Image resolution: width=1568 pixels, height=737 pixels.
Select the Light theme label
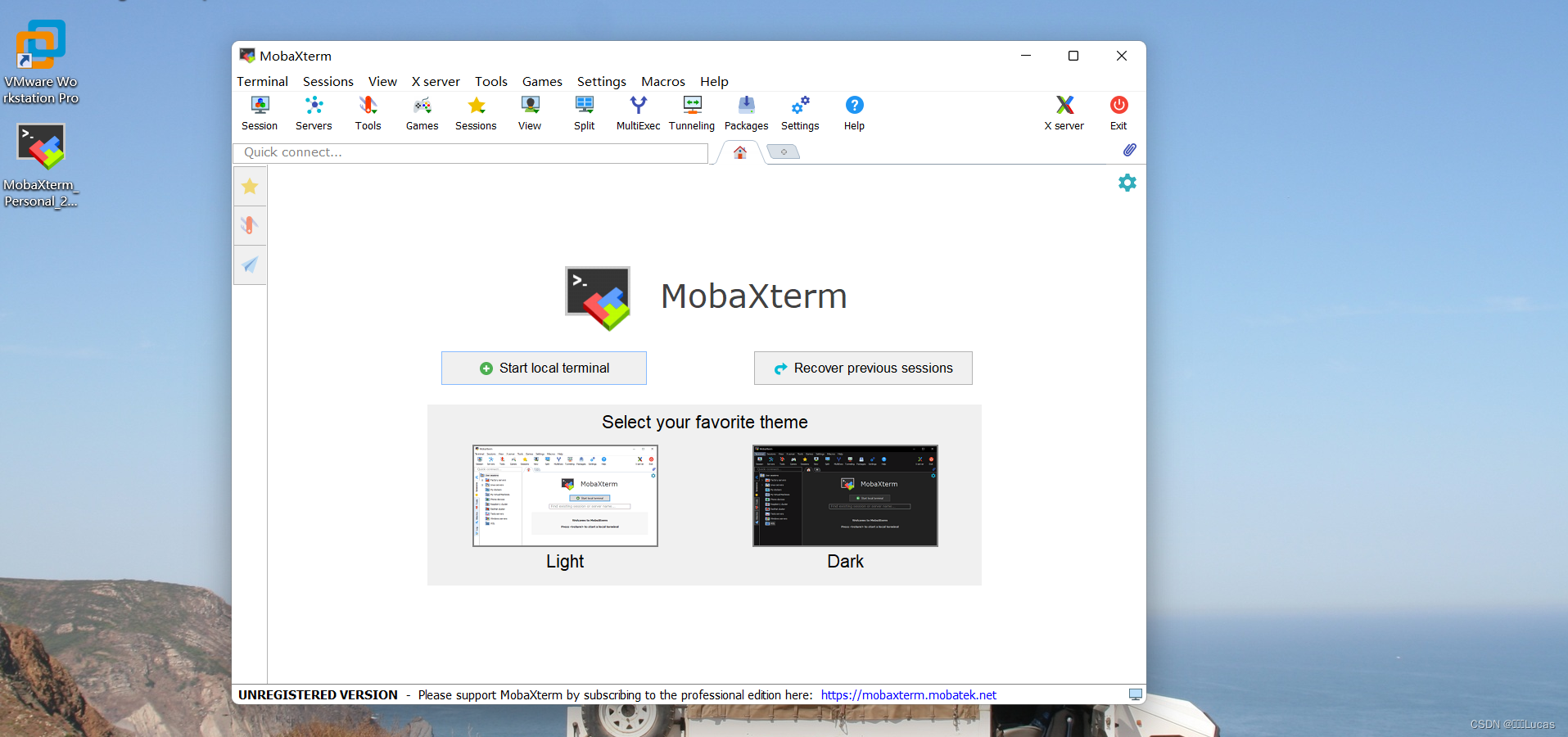(x=565, y=562)
